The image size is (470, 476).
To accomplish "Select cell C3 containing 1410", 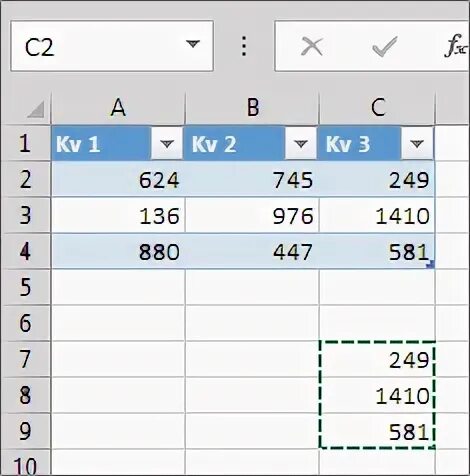I will pyautogui.click(x=377, y=215).
